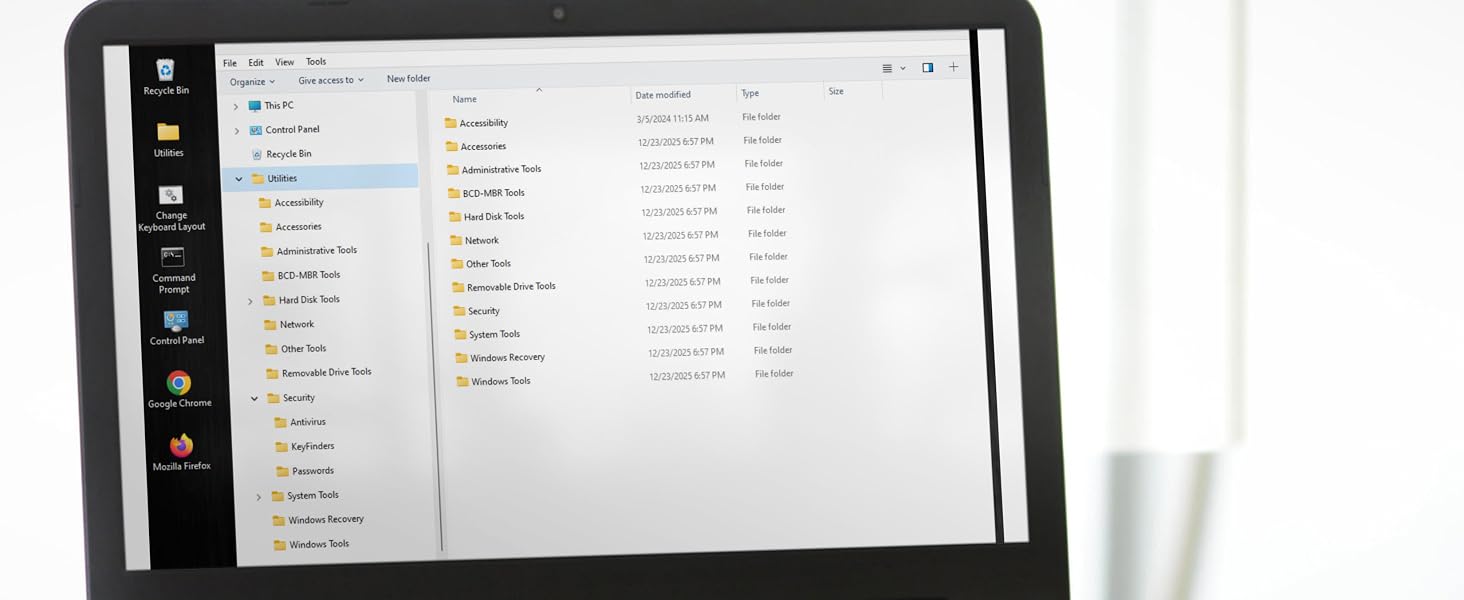Select Removable Drive Tools in the file list
This screenshot has width=1464, height=600.
(512, 287)
